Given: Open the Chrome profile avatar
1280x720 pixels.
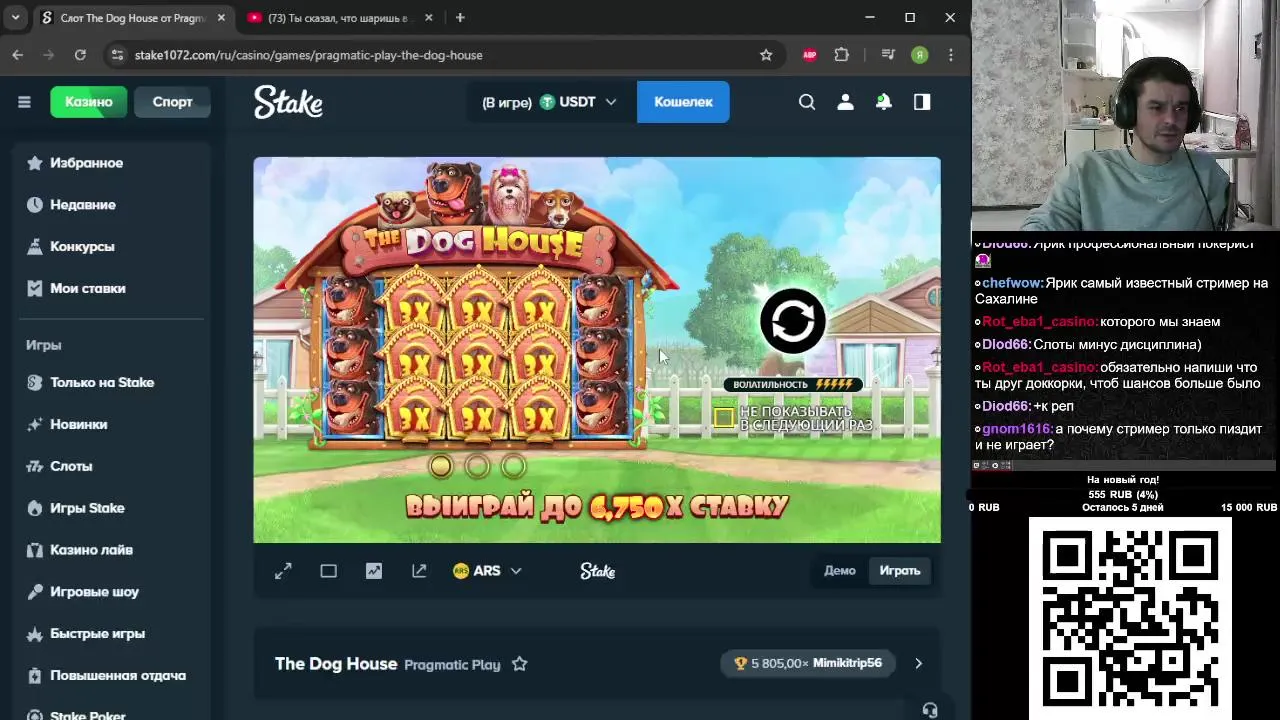Looking at the screenshot, I should pyautogui.click(x=920, y=55).
